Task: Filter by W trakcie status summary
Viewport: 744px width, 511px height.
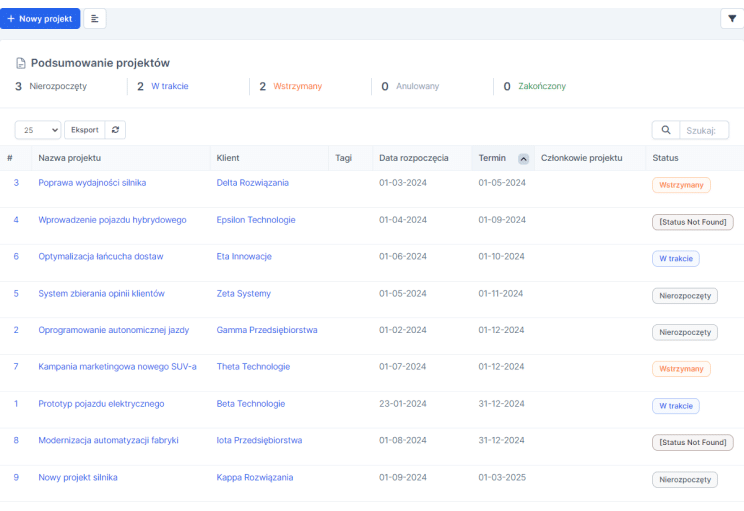Action: pyautogui.click(x=169, y=87)
